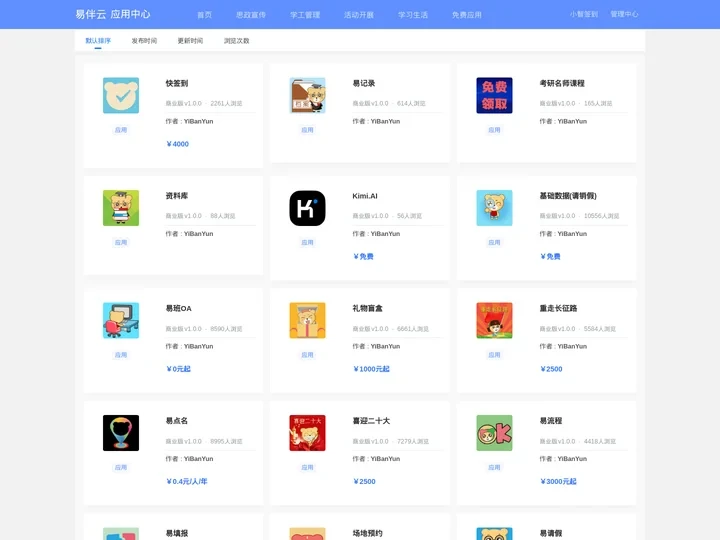Click the 易班OA computer icon
The image size is (720, 540).
(121, 321)
